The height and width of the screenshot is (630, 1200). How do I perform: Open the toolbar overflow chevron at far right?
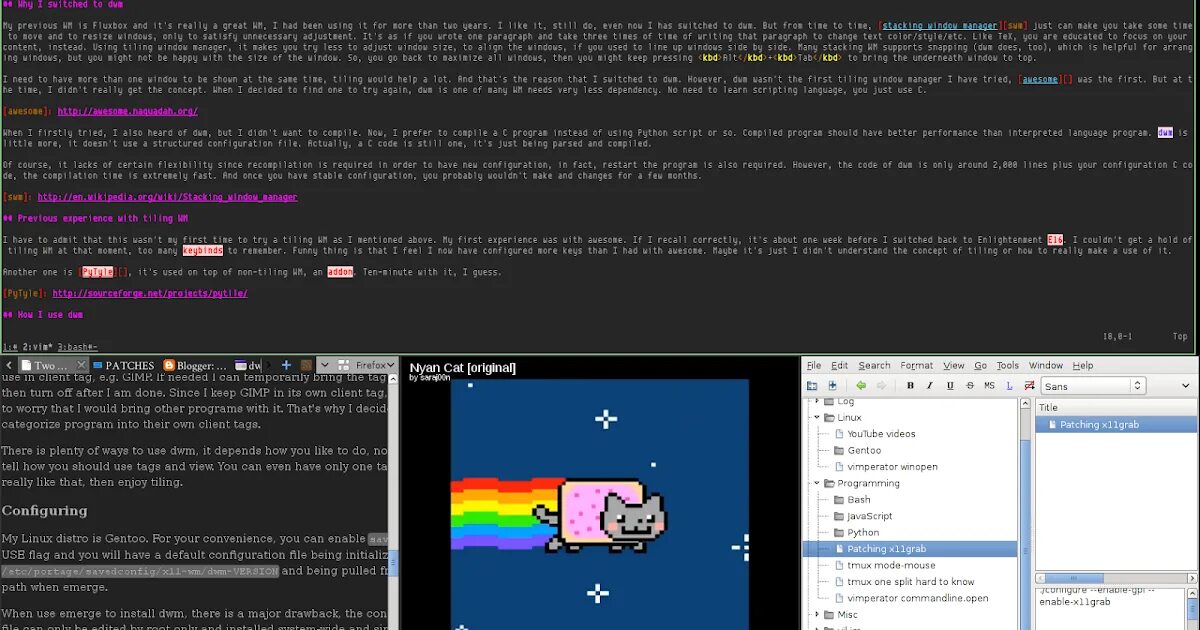coord(1188,386)
